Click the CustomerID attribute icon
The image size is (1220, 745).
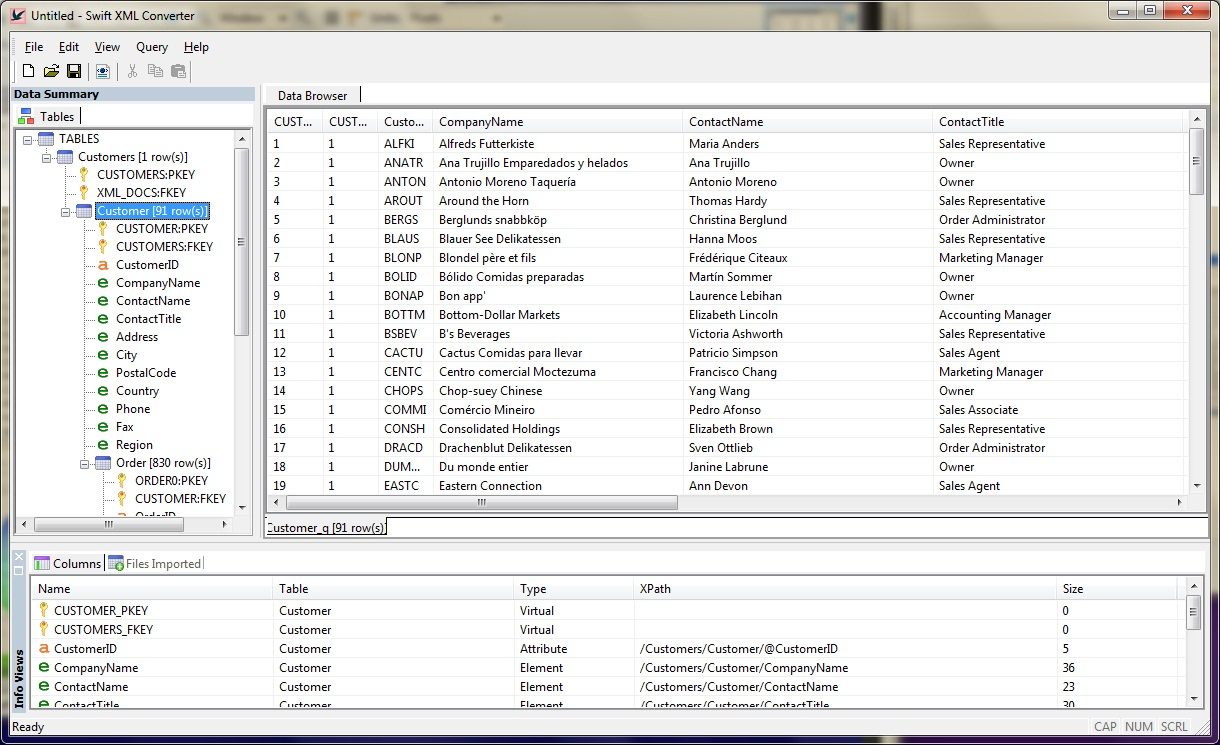(102, 264)
